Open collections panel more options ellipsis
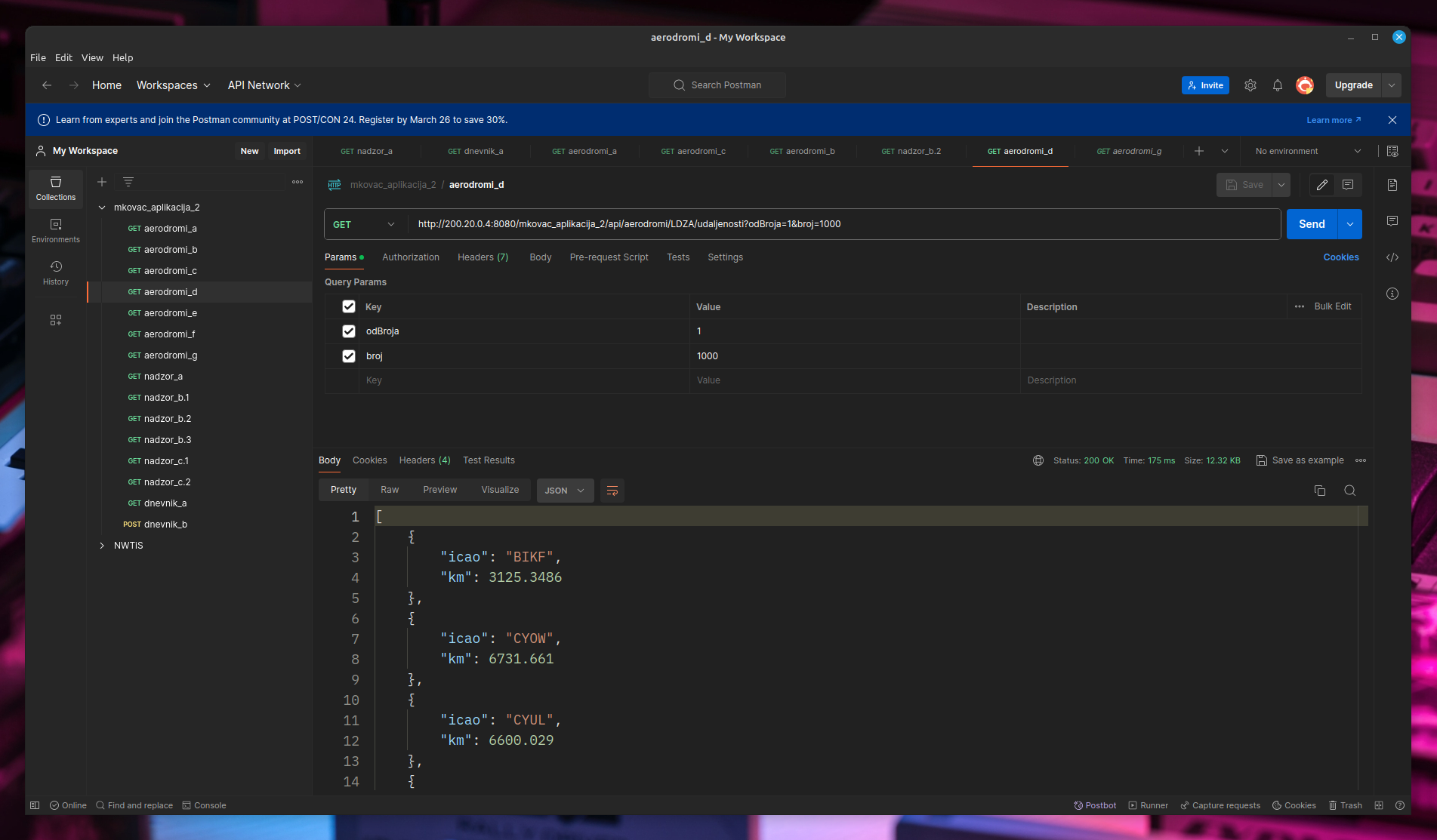This screenshot has width=1437, height=840. pos(298,182)
